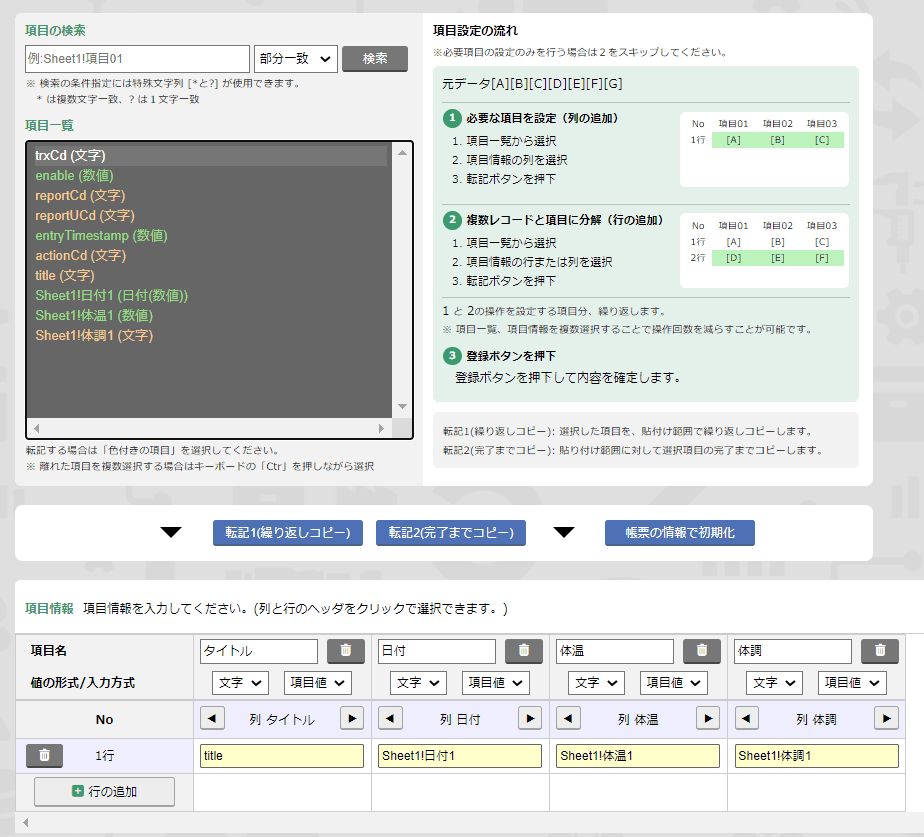Screen dimensions: 924x837
Task: Delete row 1行 using trash icon
Action: pyautogui.click(x=44, y=756)
